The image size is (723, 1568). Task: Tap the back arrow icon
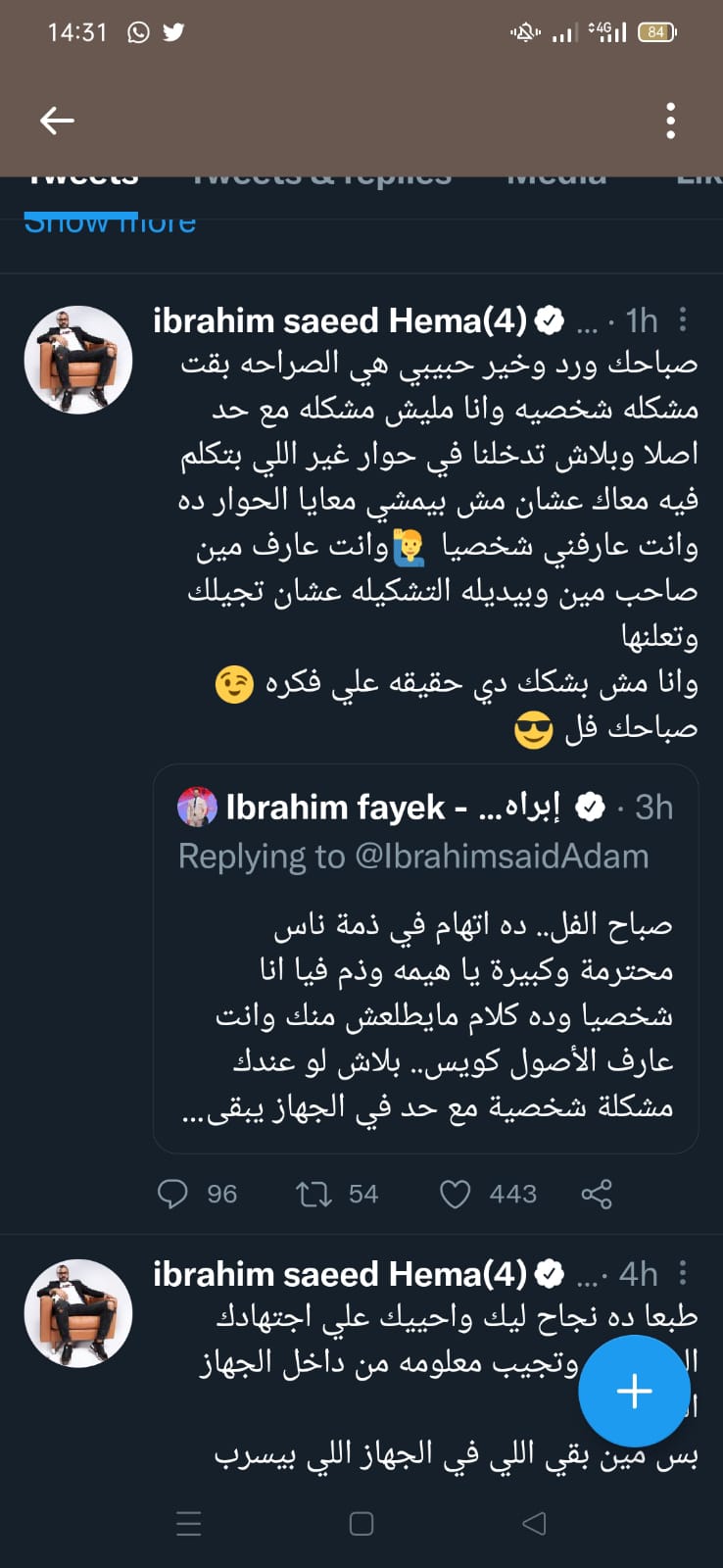[57, 121]
